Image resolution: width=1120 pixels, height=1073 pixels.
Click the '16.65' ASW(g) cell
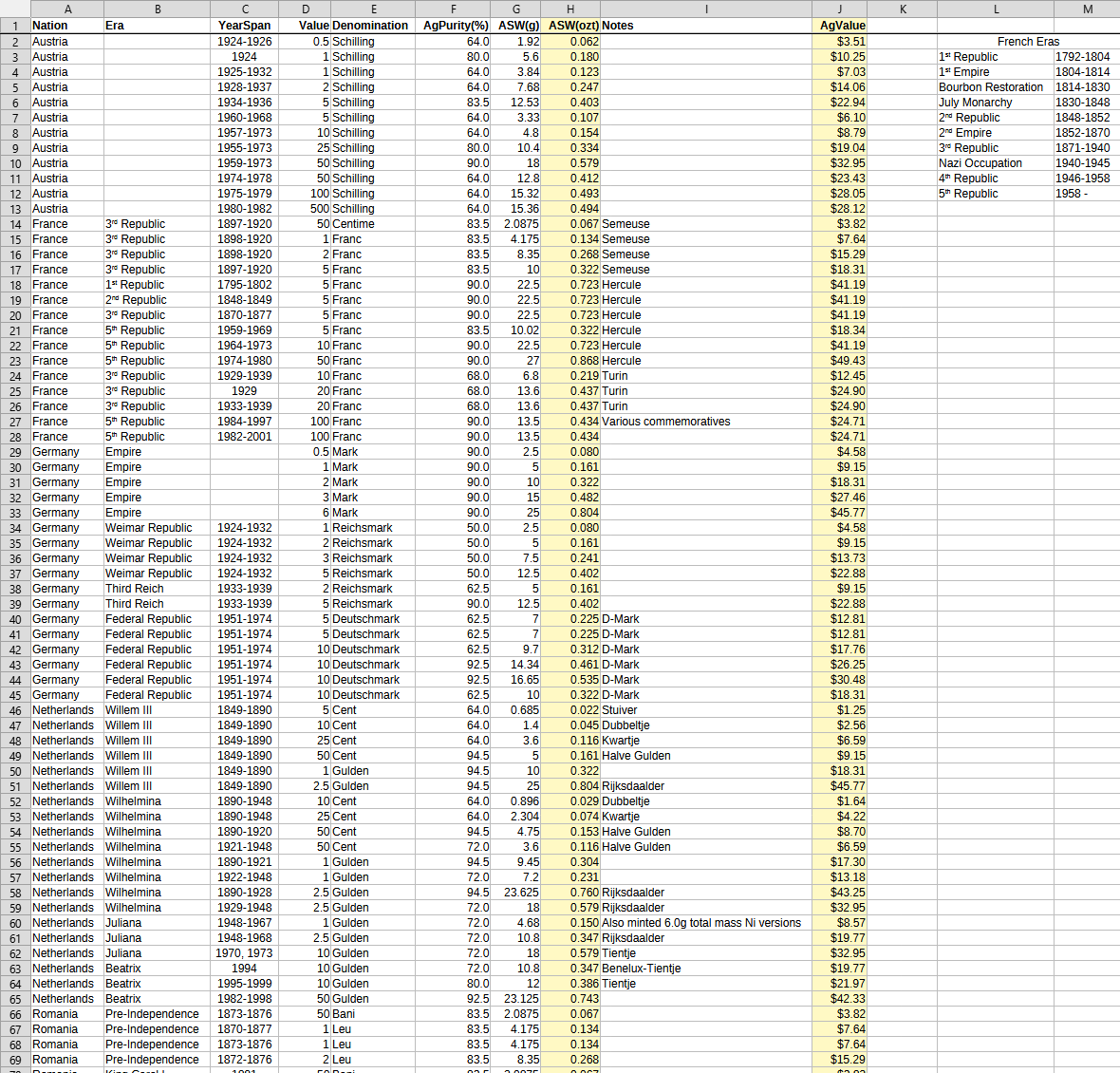point(516,679)
